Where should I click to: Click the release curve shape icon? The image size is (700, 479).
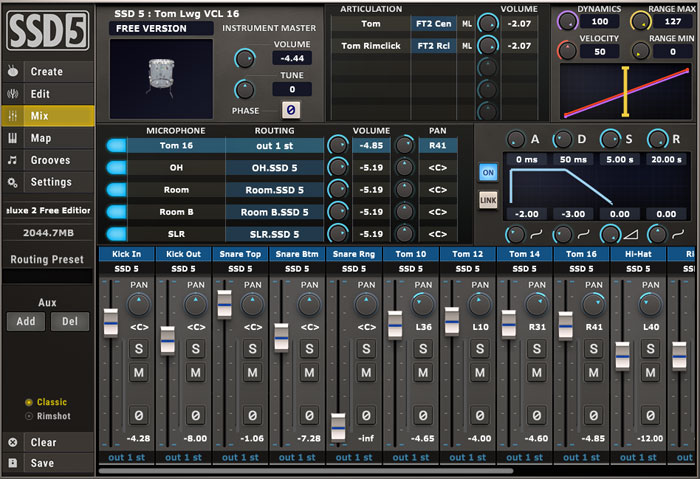pos(678,234)
